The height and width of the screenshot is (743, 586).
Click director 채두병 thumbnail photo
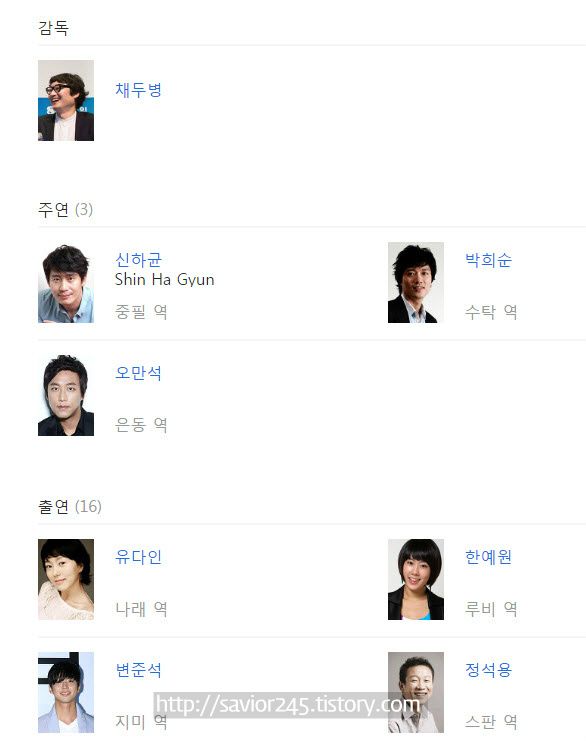pyautogui.click(x=66, y=100)
